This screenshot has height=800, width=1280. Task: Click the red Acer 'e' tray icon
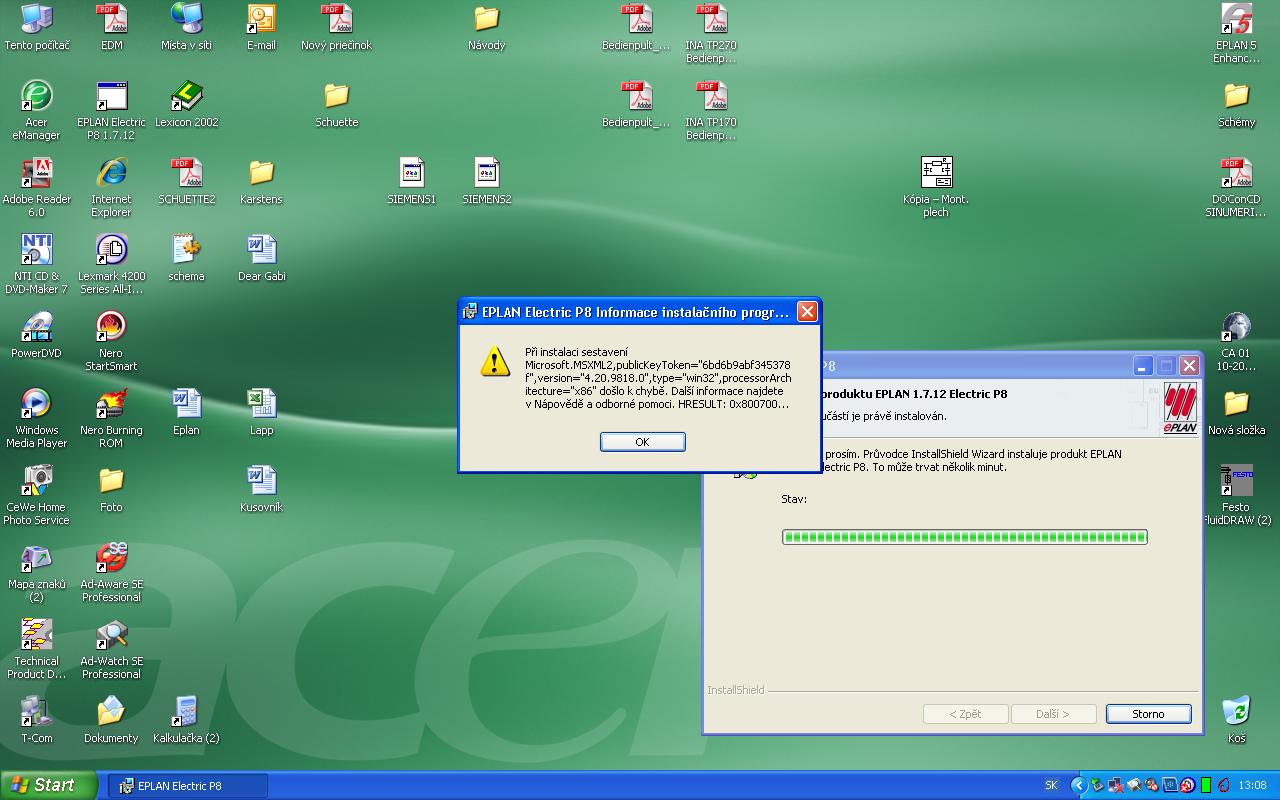(1223, 786)
